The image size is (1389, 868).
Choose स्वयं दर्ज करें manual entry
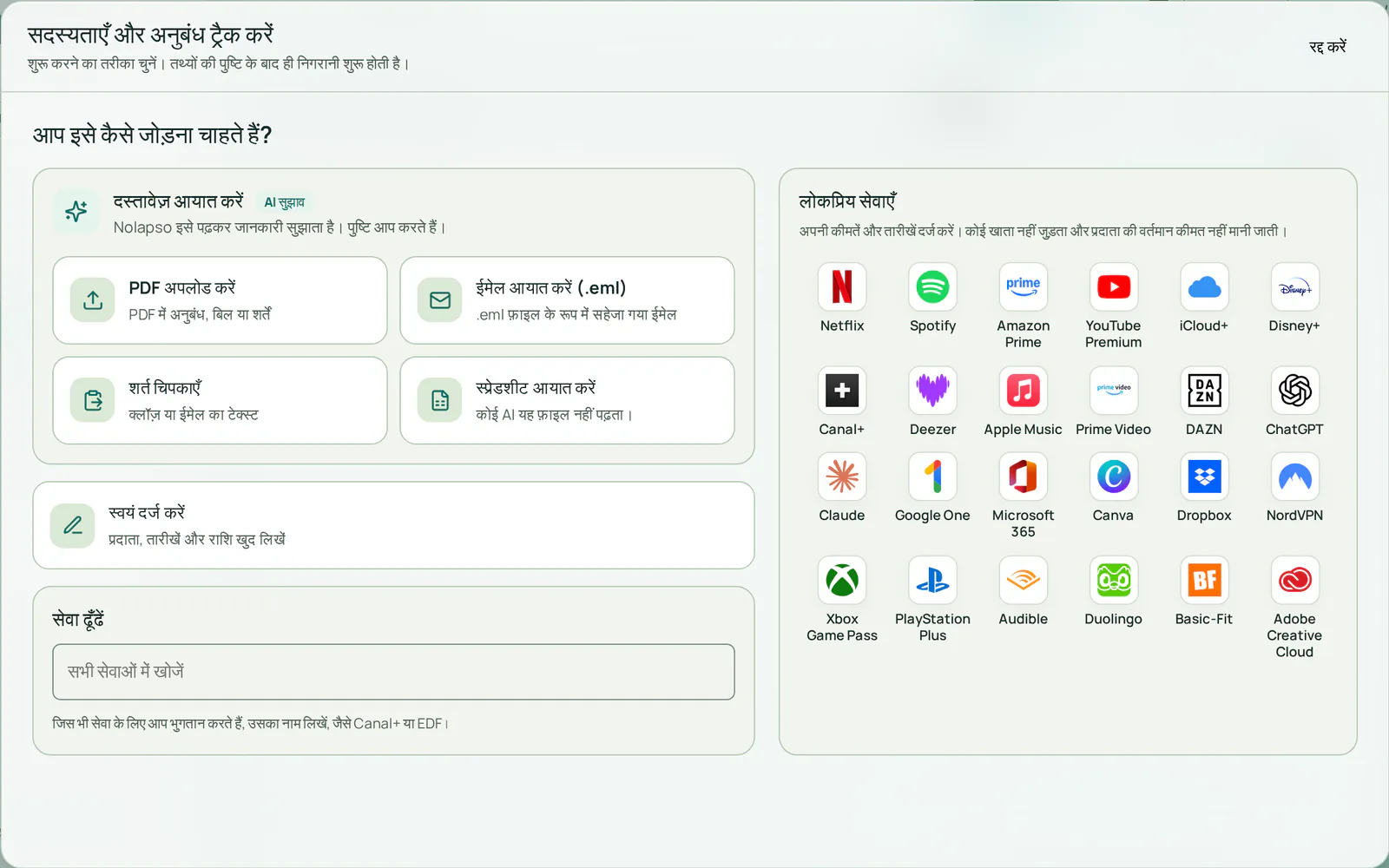(393, 525)
